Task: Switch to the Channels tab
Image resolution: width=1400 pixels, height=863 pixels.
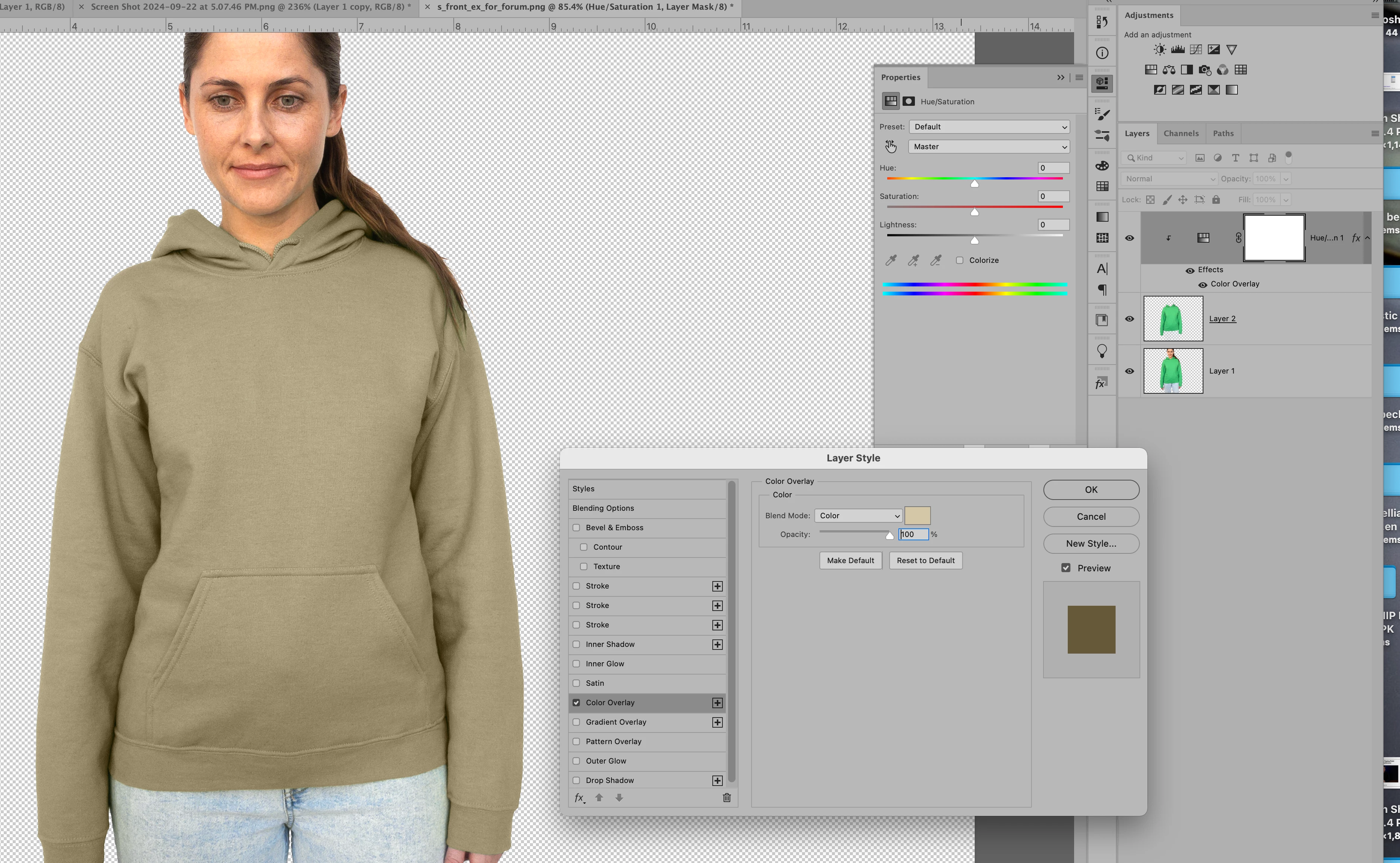Action: point(1180,133)
